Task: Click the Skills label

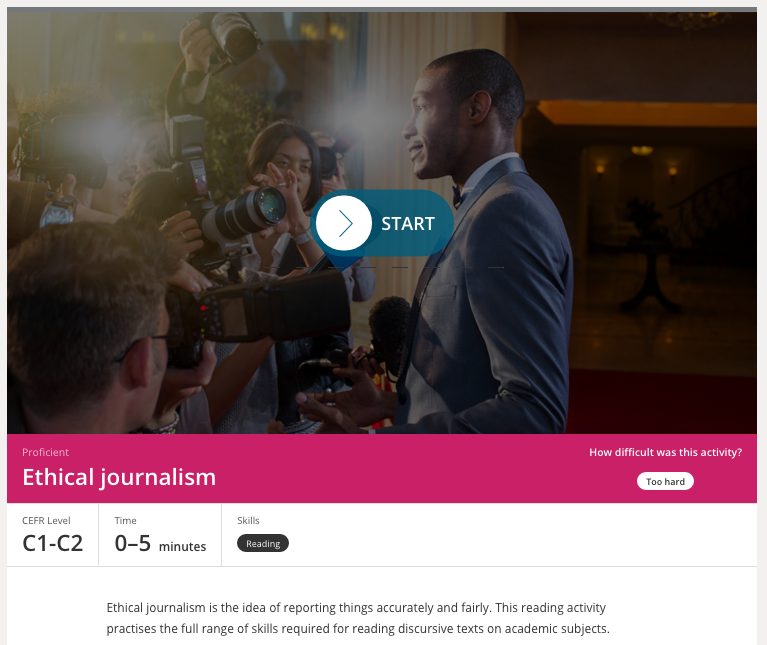Action: coord(248,520)
